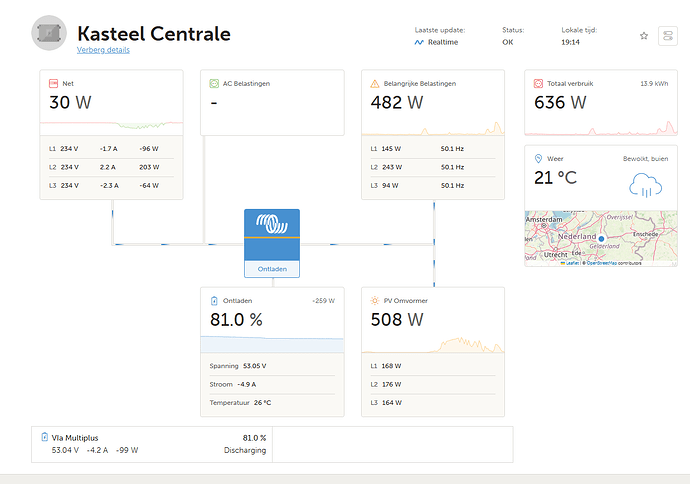690x484 pixels.
Task: Click the Status OK indicator
Action: click(x=508, y=42)
